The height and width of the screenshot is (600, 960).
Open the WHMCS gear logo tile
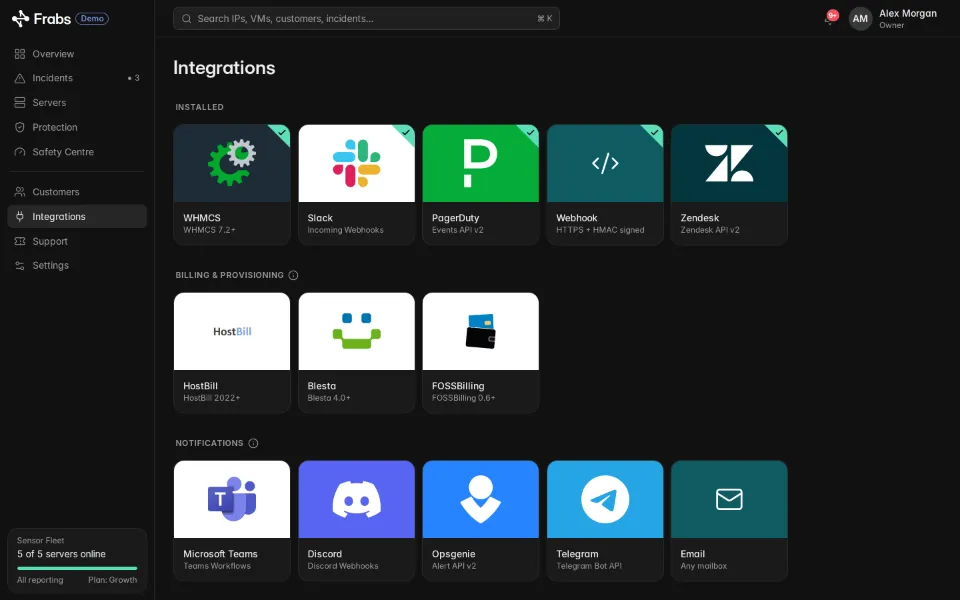[x=232, y=163]
